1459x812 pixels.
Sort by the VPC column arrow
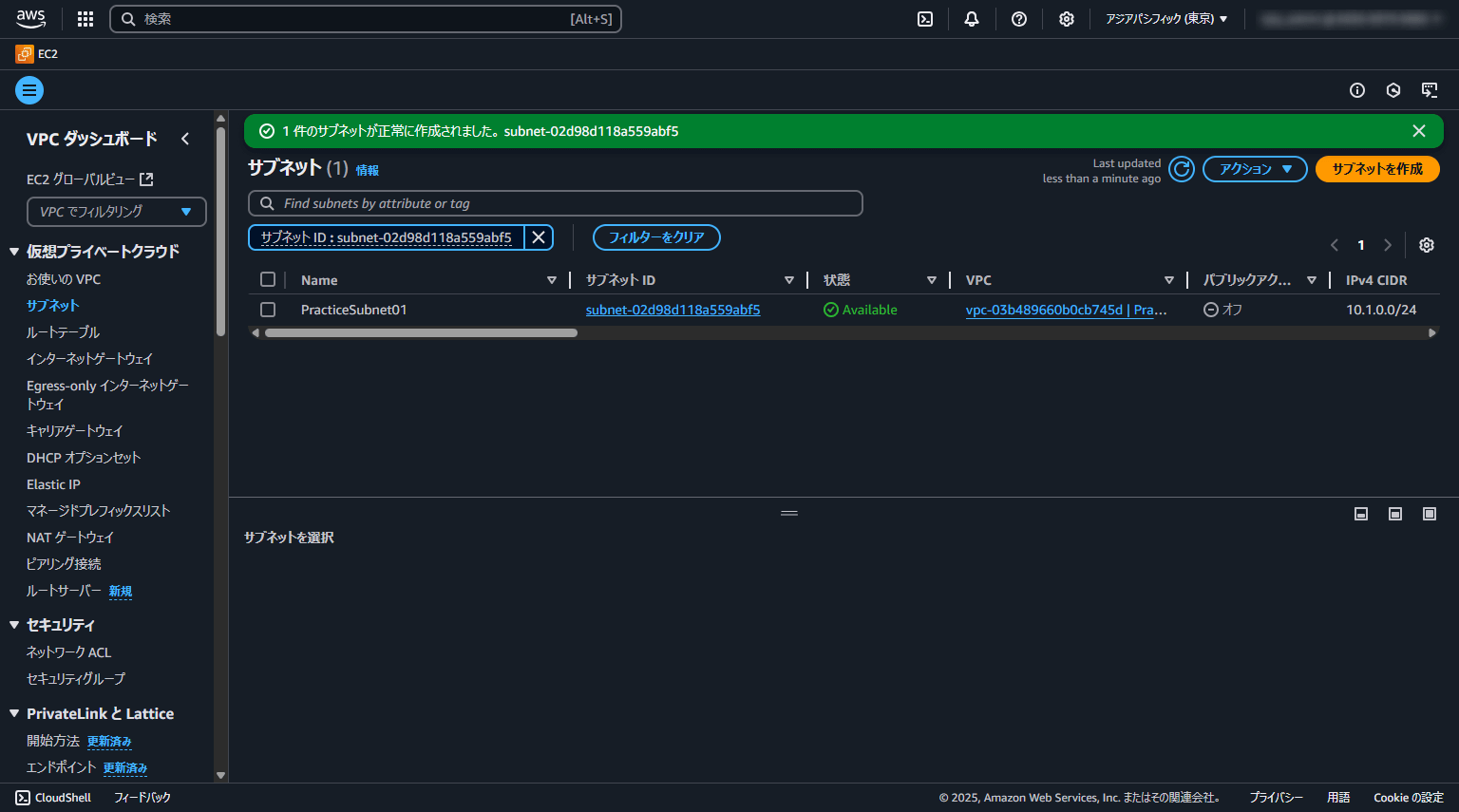coord(1169,280)
